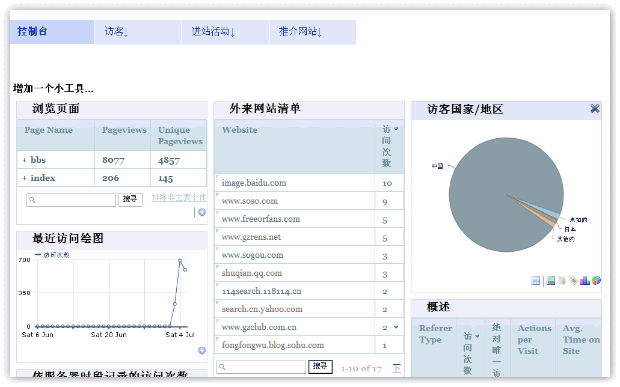Focus the 浏览页面 search input field
Screen dimensions: 620x387
71,200
